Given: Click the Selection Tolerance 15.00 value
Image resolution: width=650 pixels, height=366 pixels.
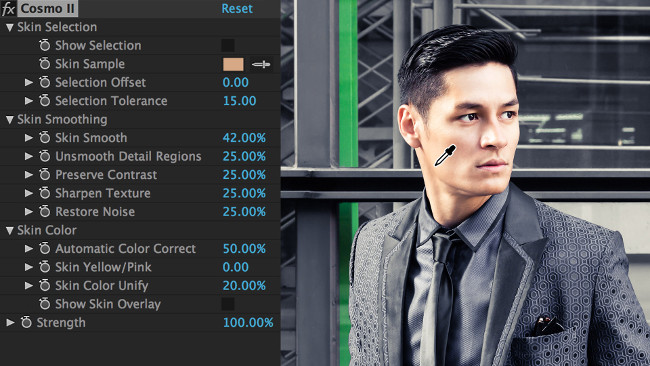Looking at the screenshot, I should click(240, 101).
